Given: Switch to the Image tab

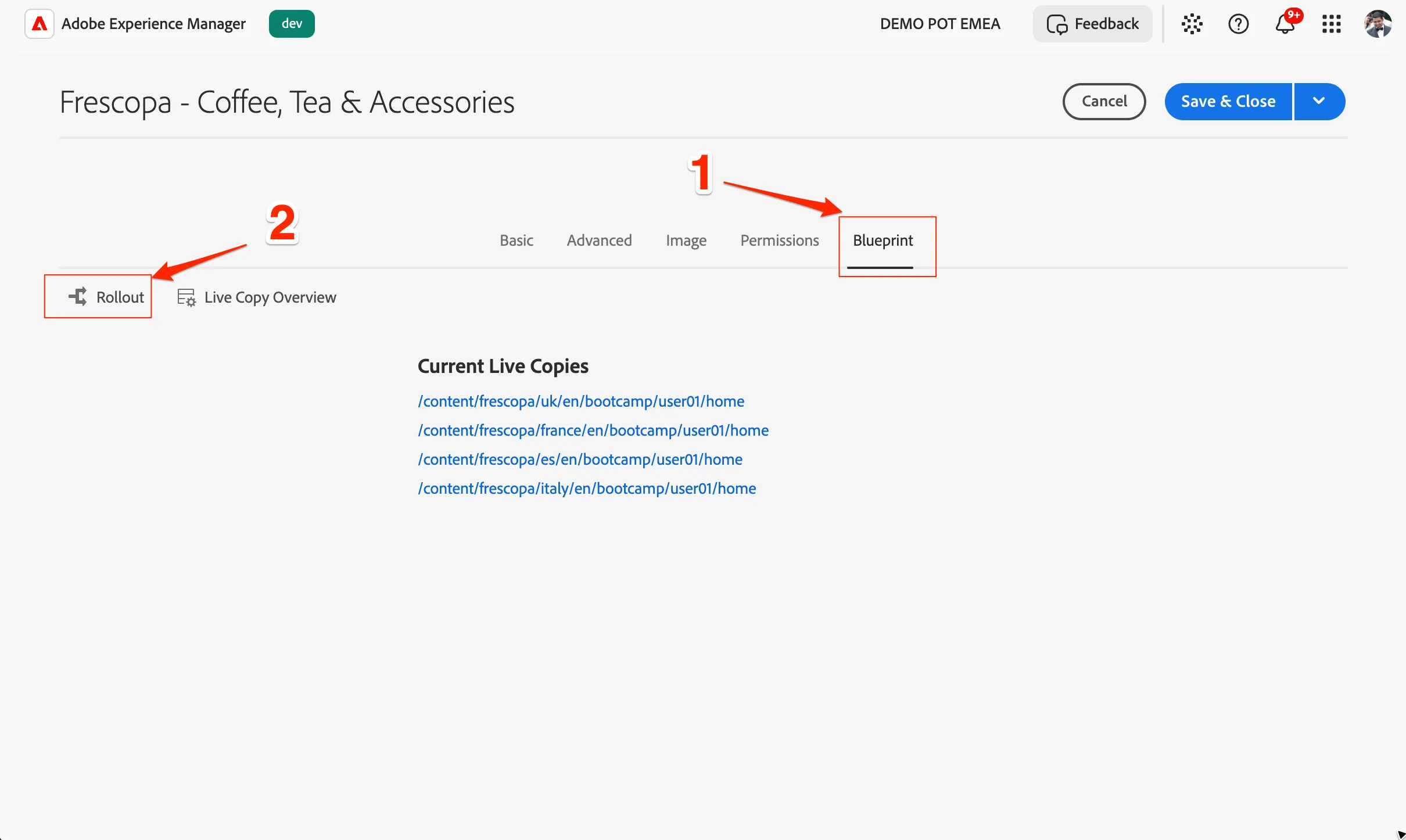Looking at the screenshot, I should tap(686, 240).
